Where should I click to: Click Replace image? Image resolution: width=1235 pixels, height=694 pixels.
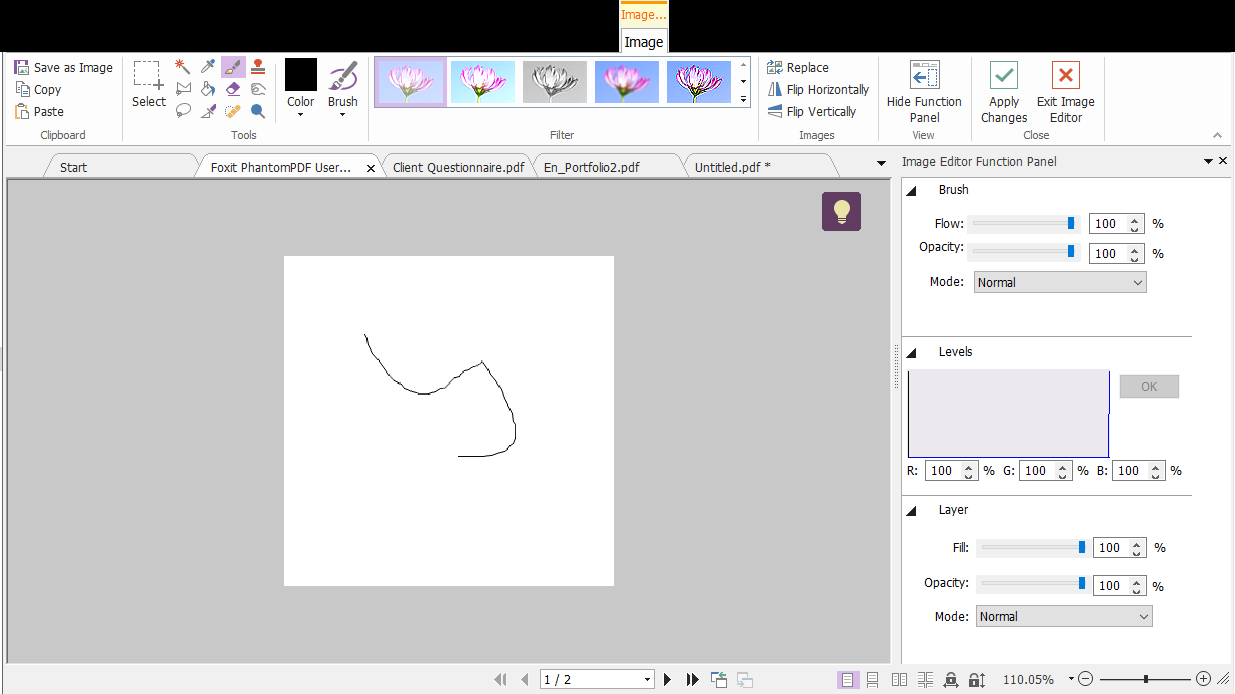[798, 67]
